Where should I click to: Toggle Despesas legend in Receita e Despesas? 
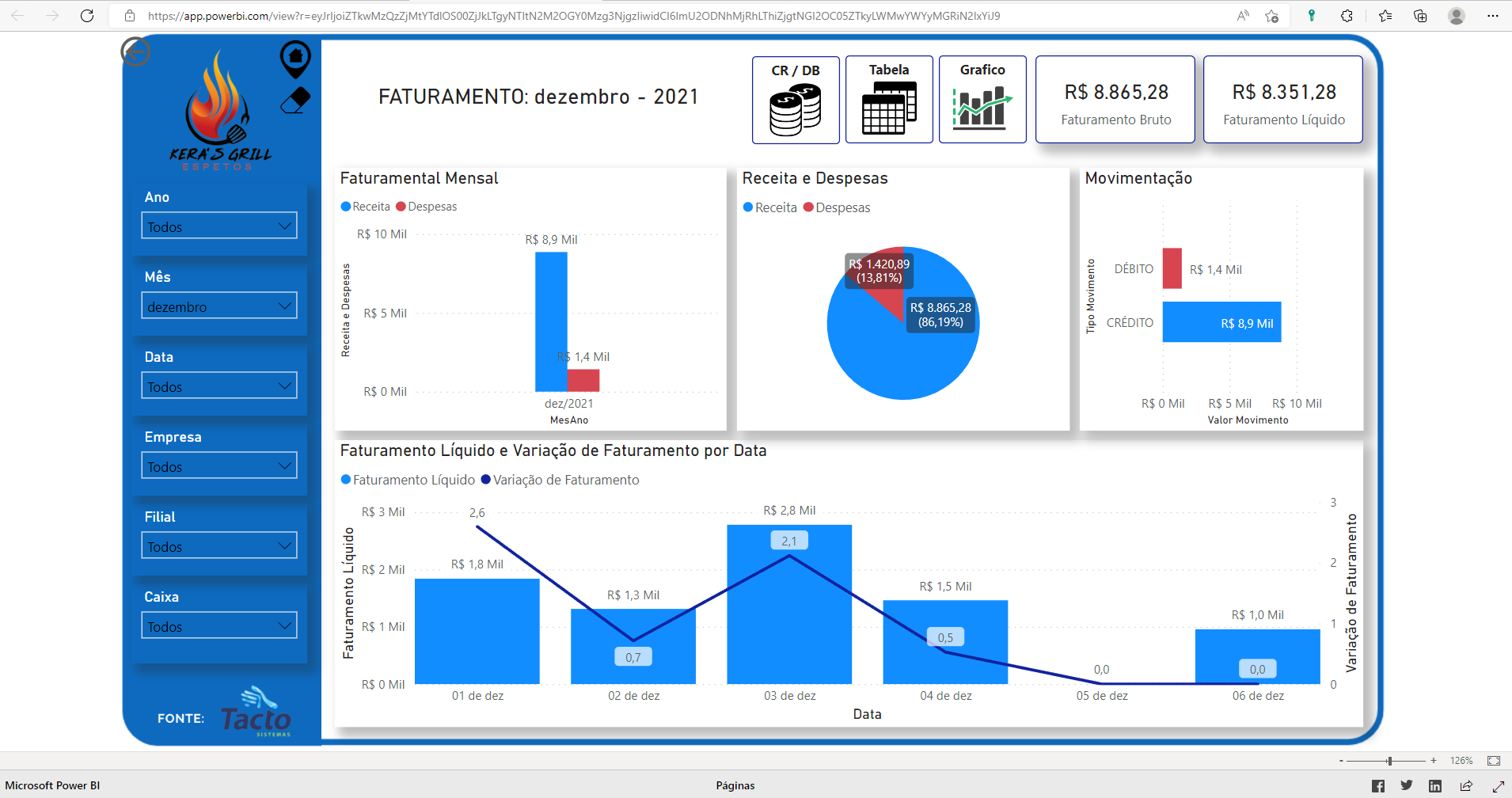point(837,207)
